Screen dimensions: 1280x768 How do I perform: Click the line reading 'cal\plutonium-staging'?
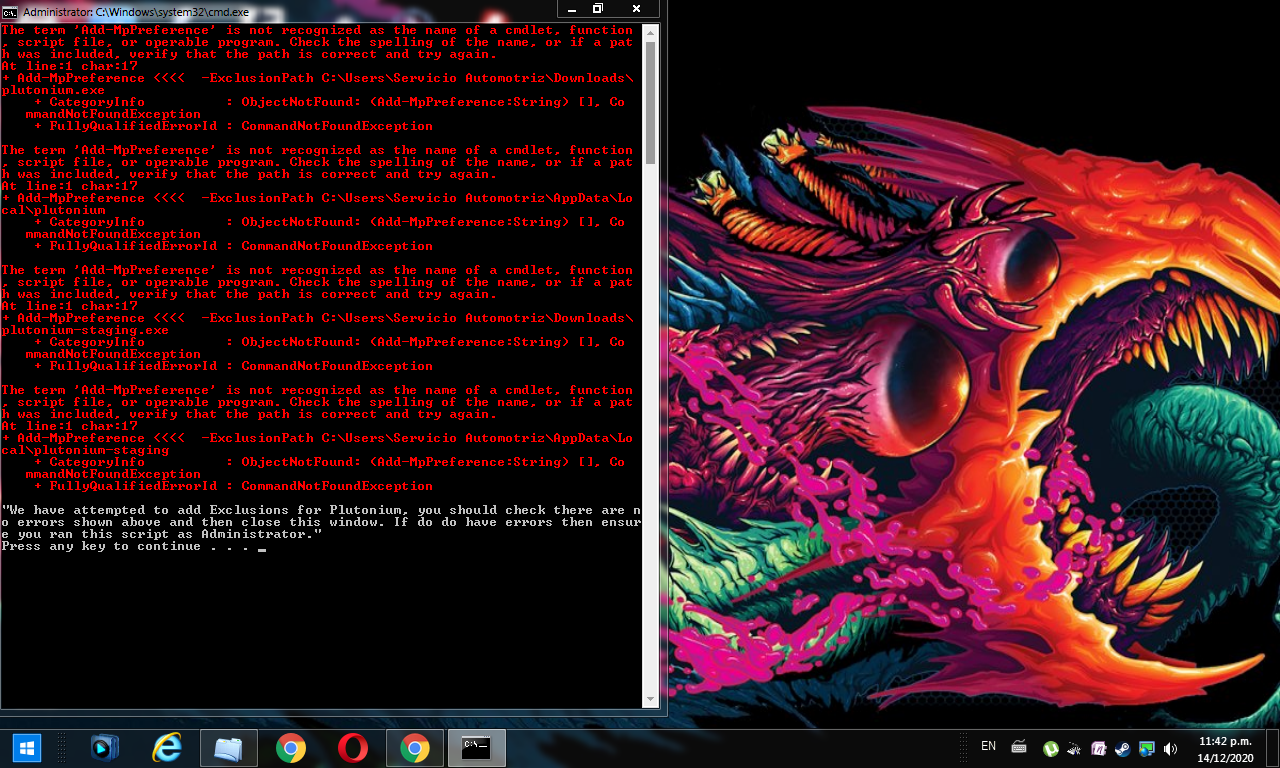tap(85, 450)
